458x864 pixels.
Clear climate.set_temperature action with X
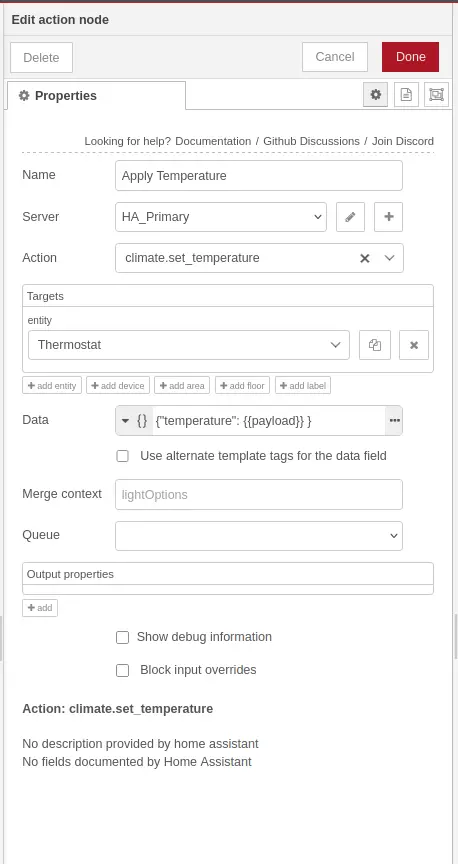pyautogui.click(x=364, y=258)
